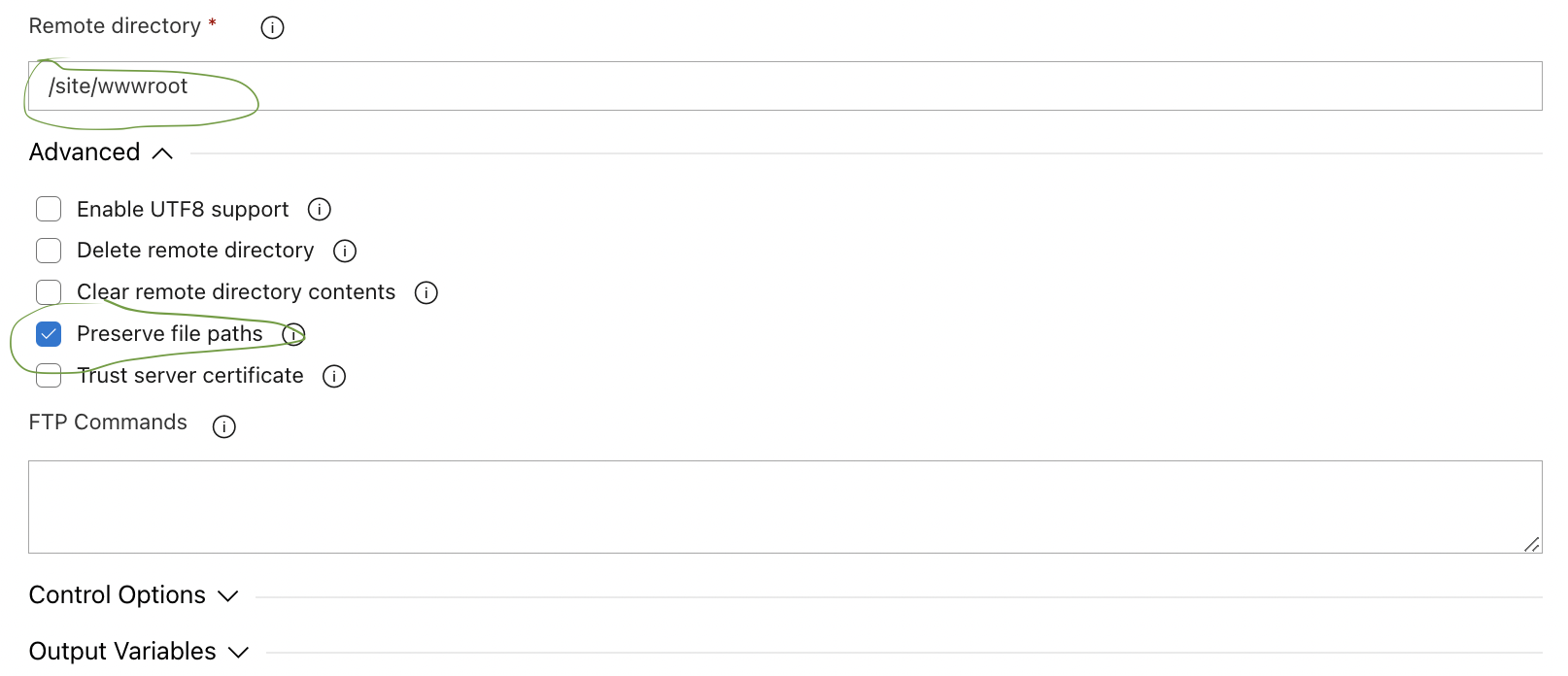This screenshot has height=676, width=1568.
Task: Grab the FTP Commands resize handle
Action: coord(1532,544)
